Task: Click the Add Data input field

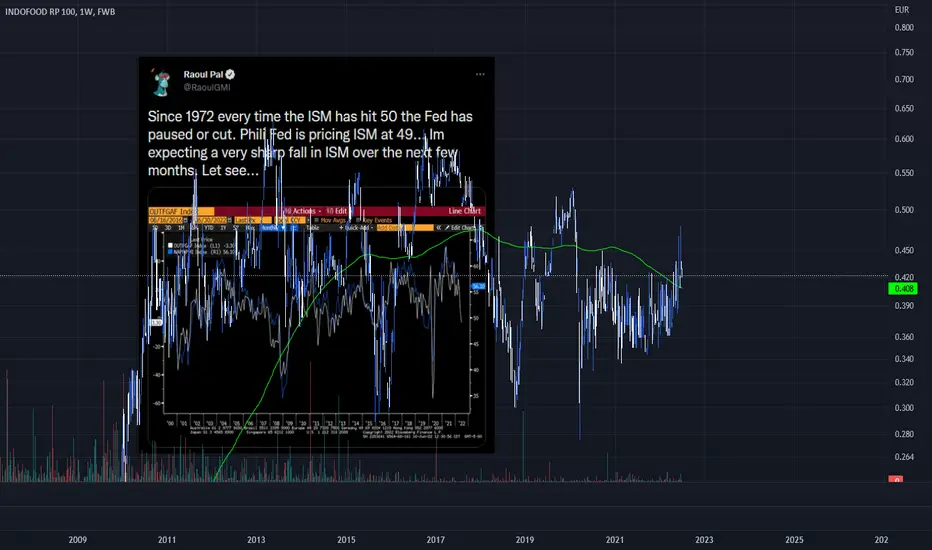Action: click(405, 228)
